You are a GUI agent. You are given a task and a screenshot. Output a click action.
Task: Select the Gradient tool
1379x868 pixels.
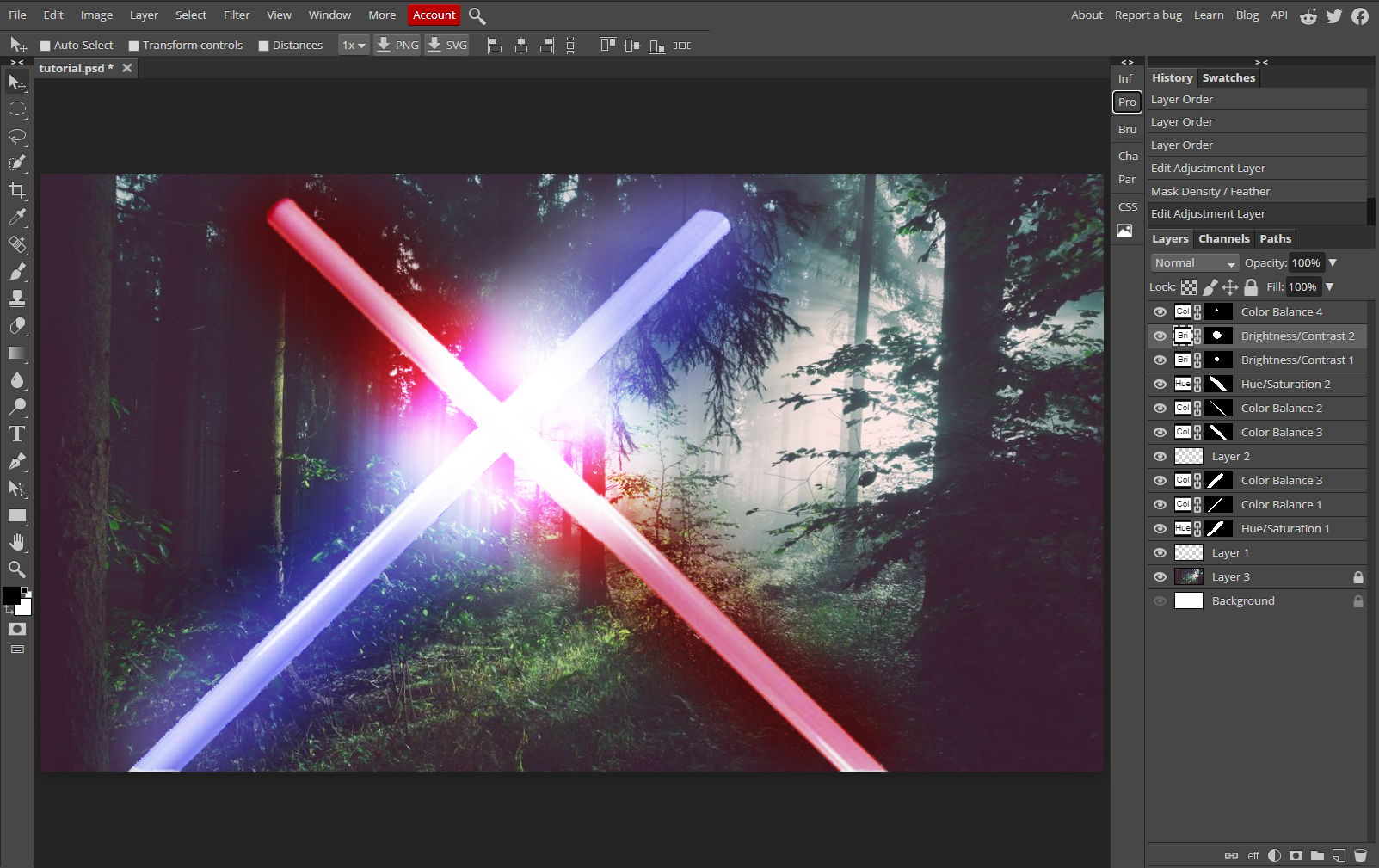tap(17, 353)
